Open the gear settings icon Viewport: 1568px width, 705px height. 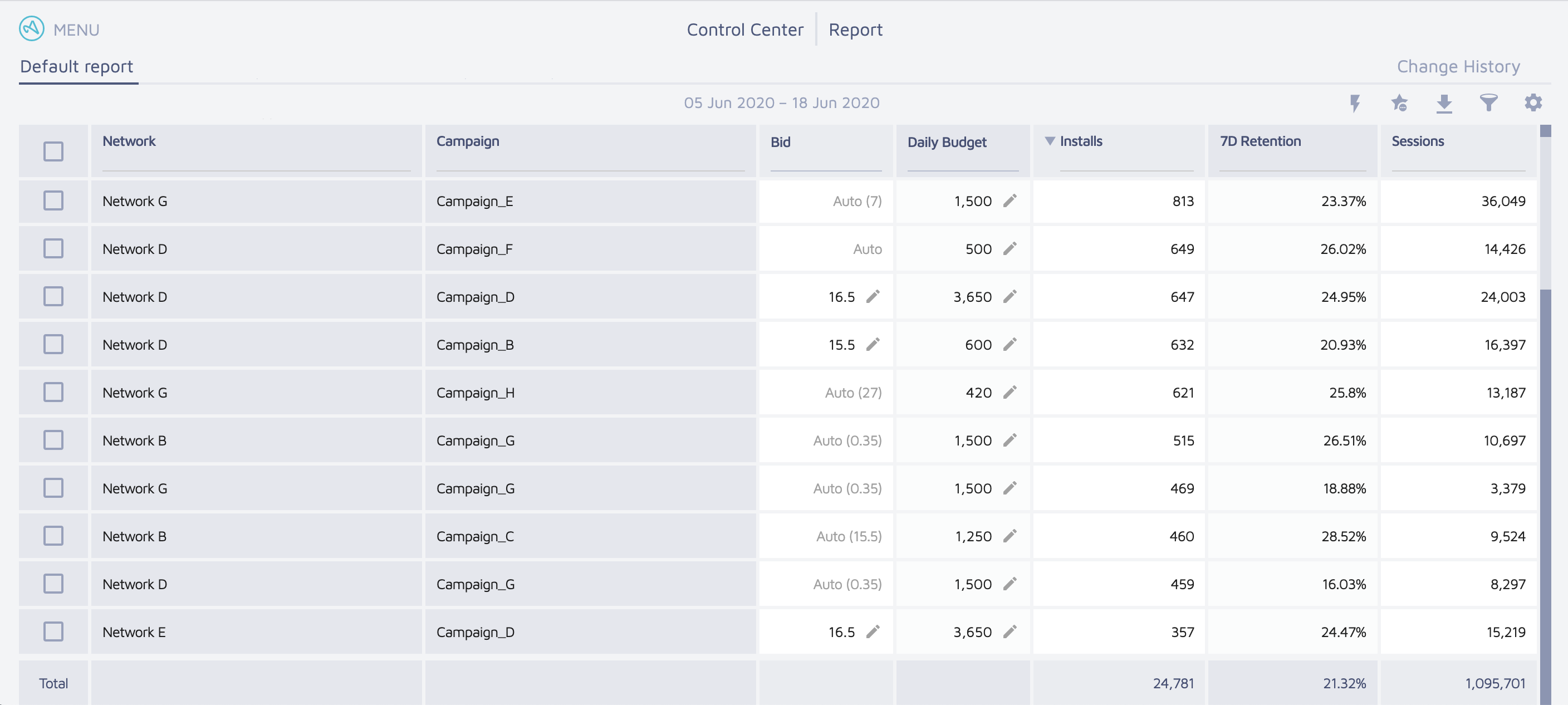pyautogui.click(x=1533, y=103)
